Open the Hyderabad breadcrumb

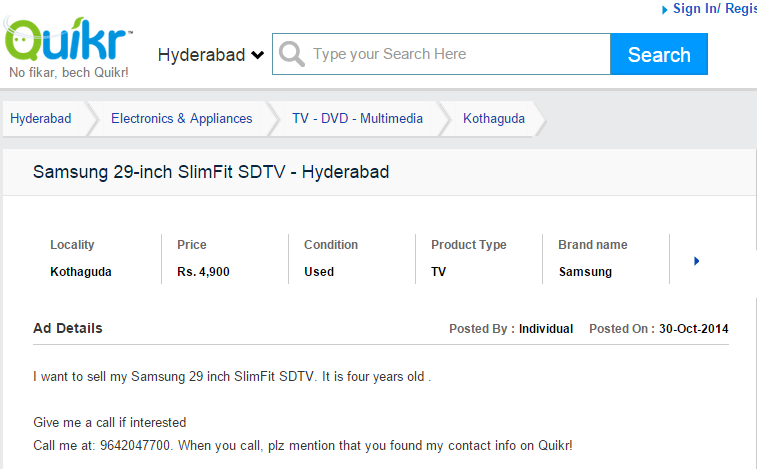click(x=41, y=118)
